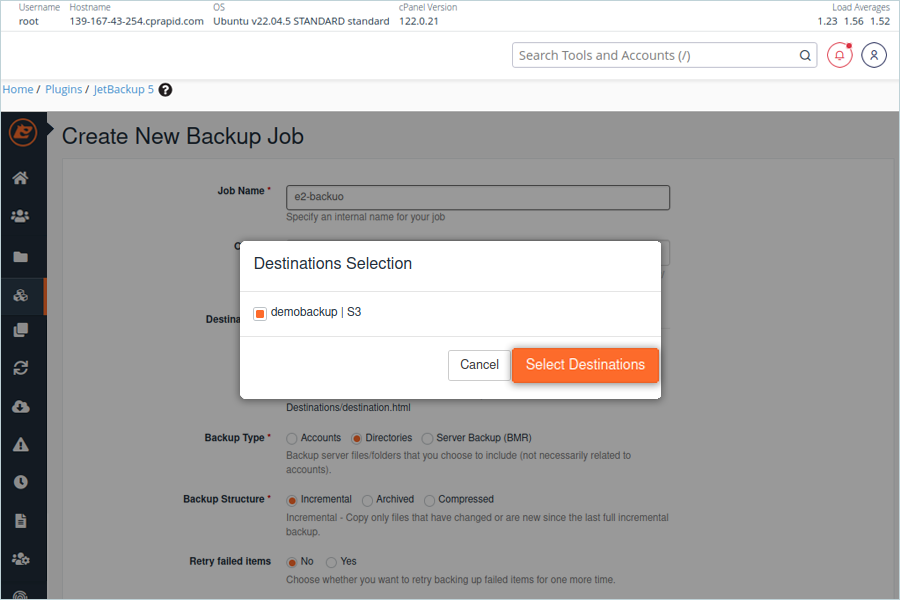Open the Clone Jobs copy sidebar icon
The image size is (900, 600).
coord(21,330)
